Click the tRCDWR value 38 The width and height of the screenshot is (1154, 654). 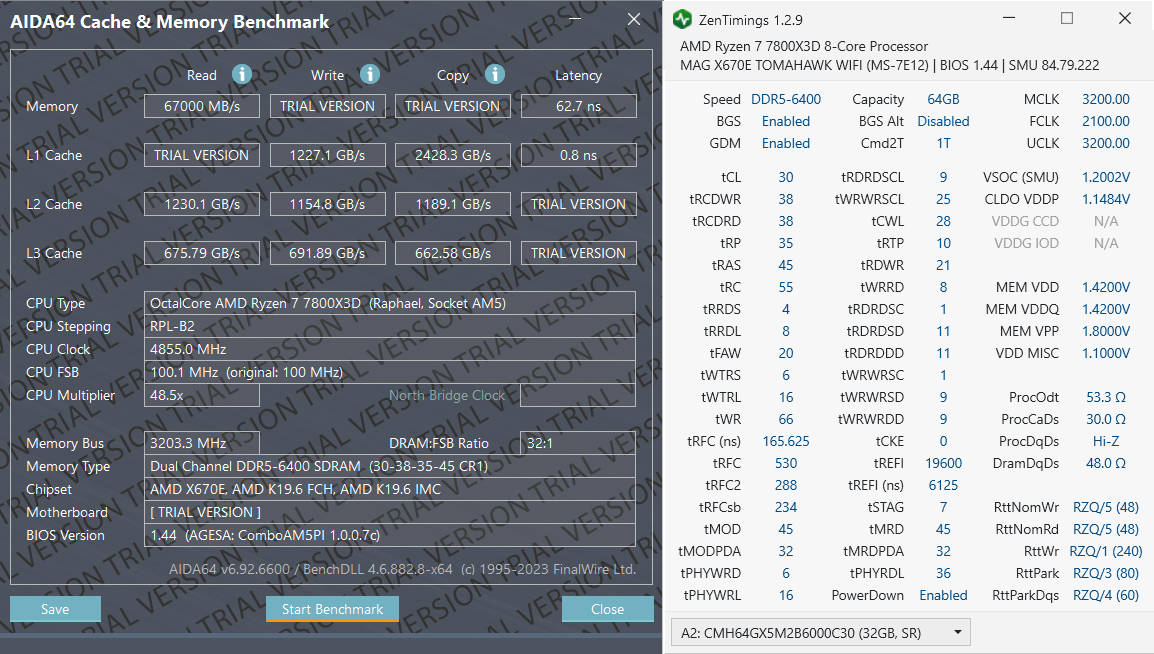click(x=786, y=199)
